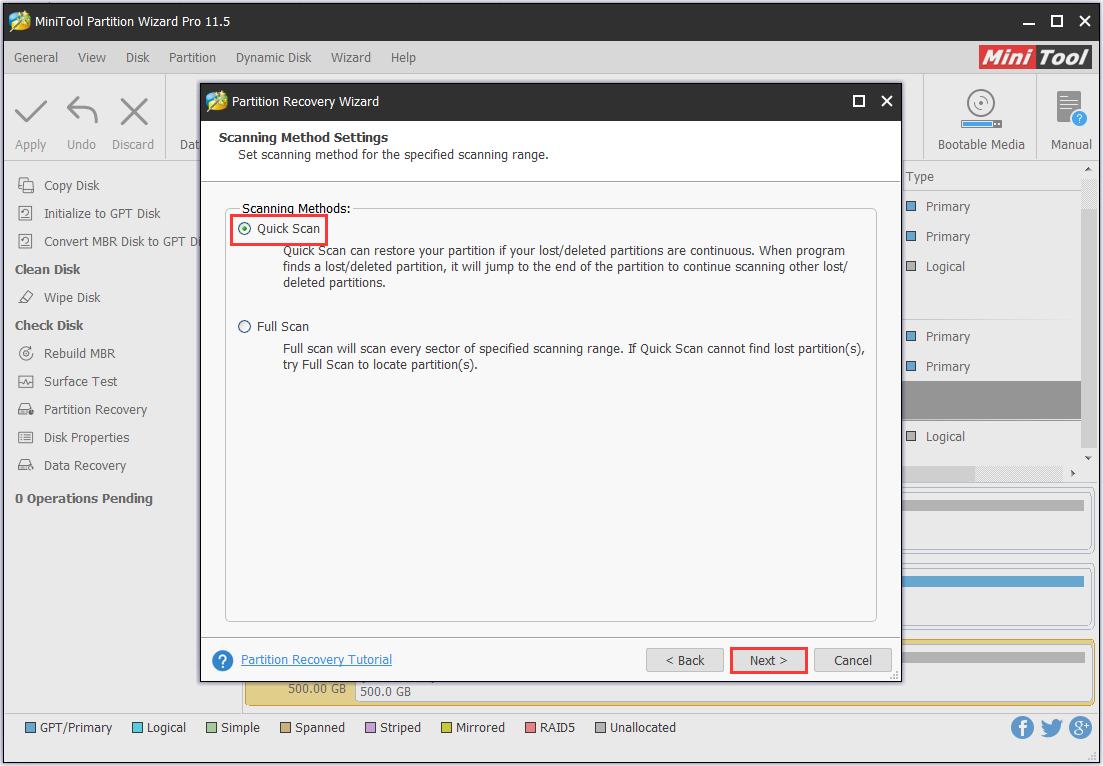
Task: Open the Wizard menu
Action: click(351, 58)
